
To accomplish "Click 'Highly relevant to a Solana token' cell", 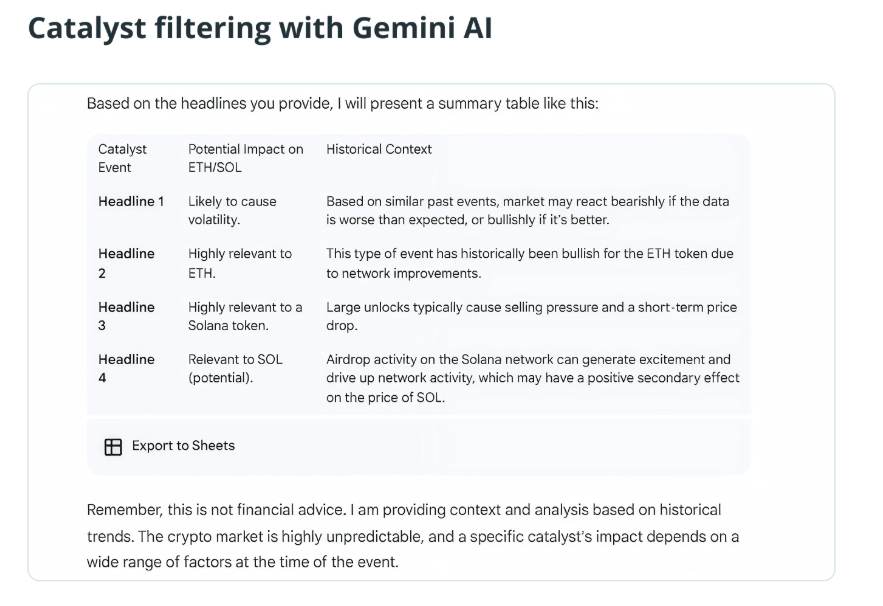I will click(x=245, y=316).
